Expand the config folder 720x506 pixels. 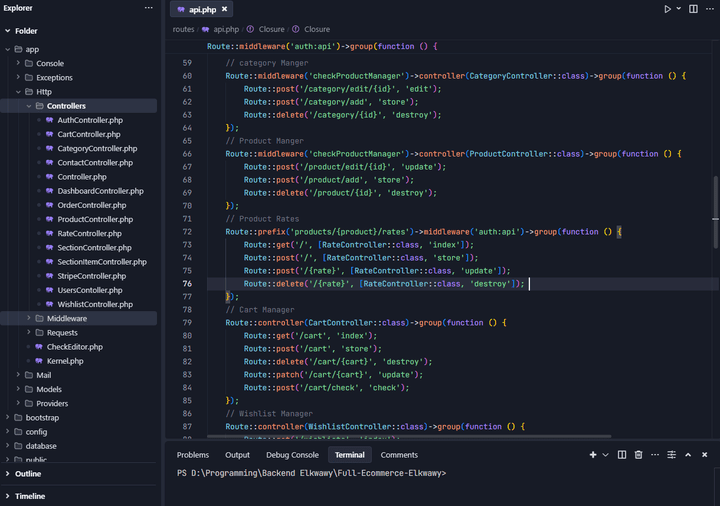coord(8,432)
